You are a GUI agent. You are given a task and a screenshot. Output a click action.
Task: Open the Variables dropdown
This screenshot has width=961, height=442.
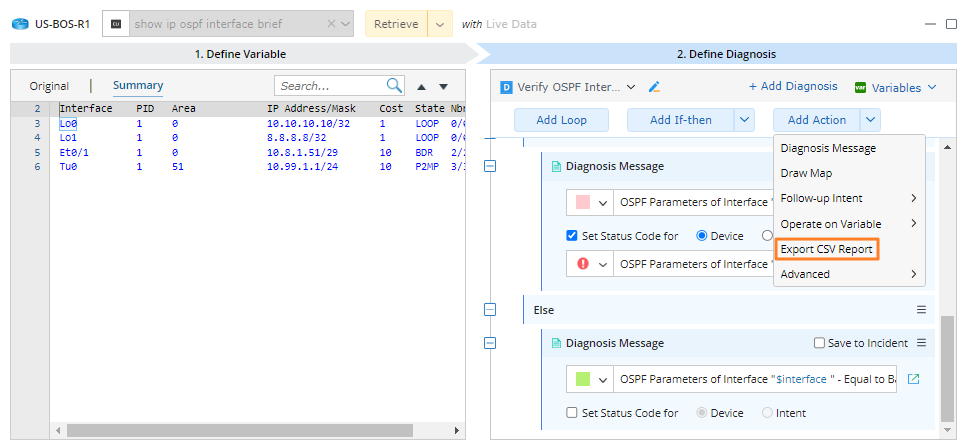(895, 87)
